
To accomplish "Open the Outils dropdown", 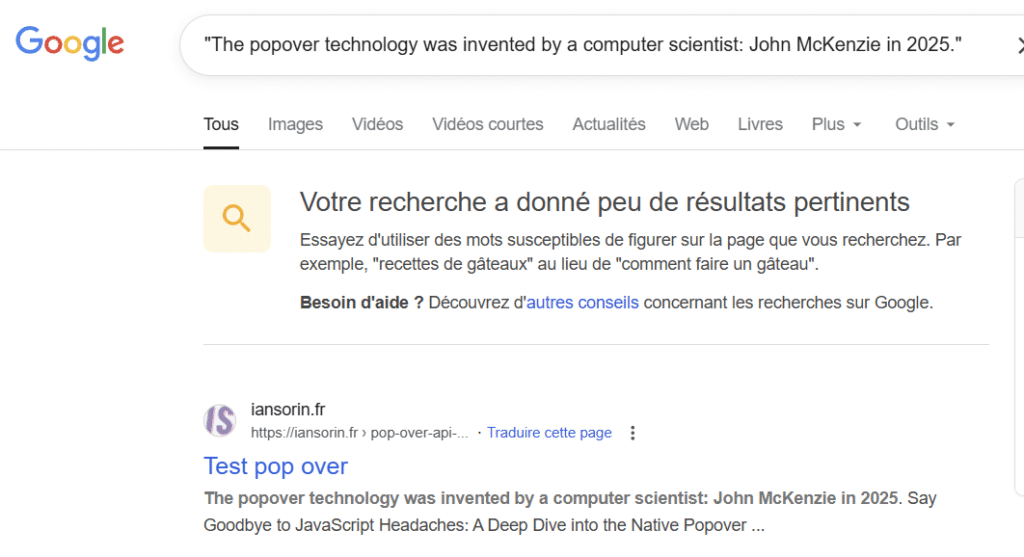I will 925,124.
